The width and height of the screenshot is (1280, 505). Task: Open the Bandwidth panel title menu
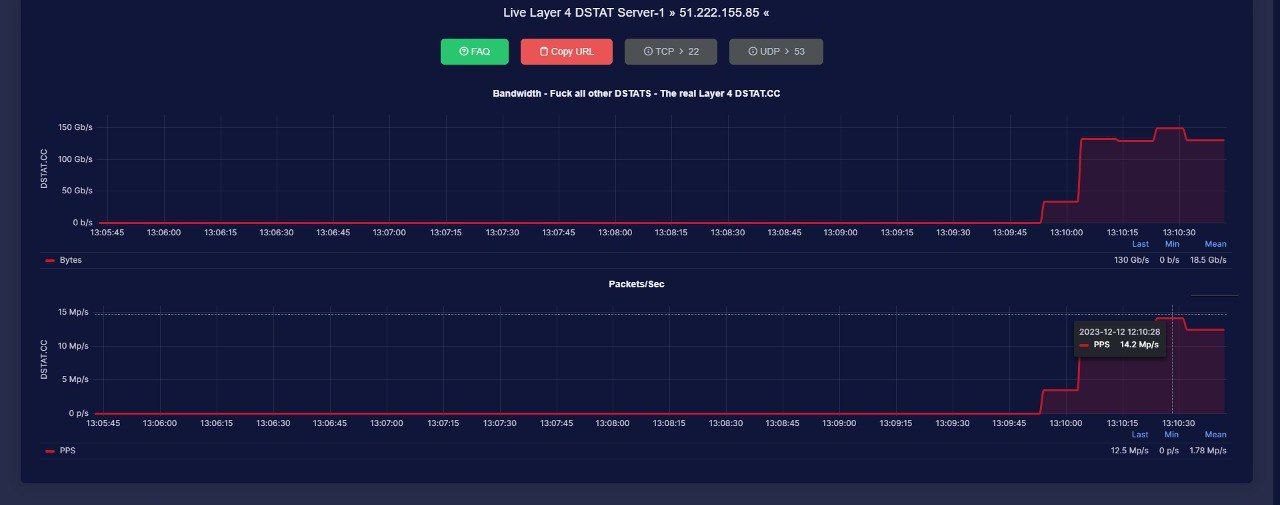pyautogui.click(x=643, y=93)
